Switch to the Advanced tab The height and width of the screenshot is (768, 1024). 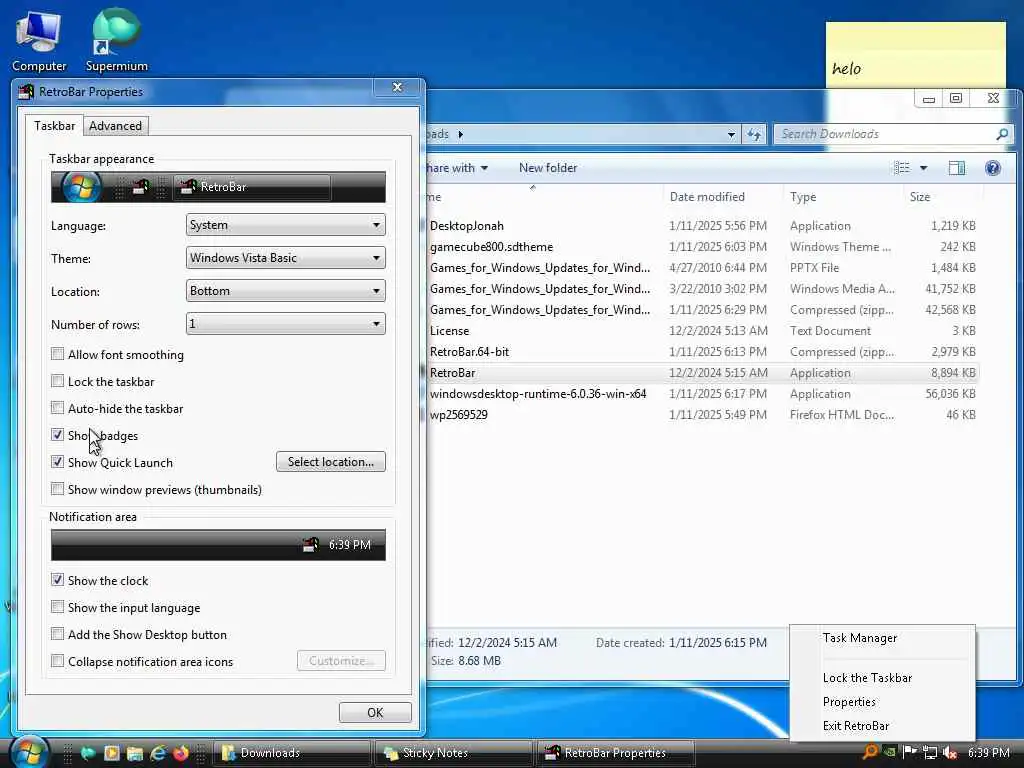[x=116, y=126]
